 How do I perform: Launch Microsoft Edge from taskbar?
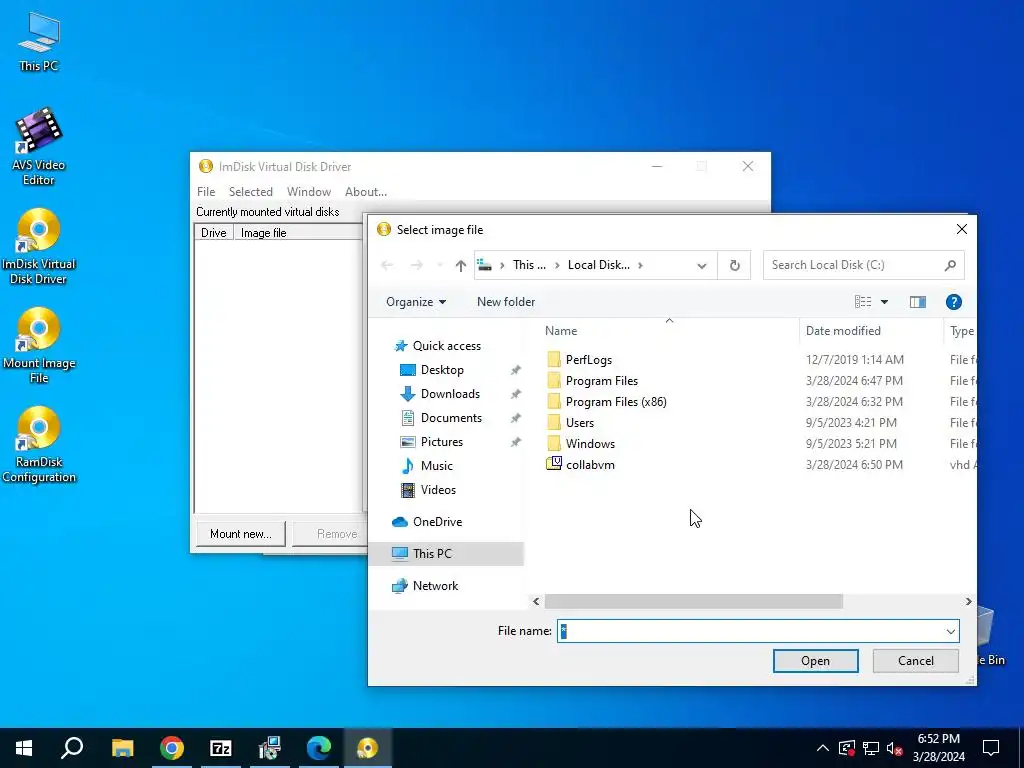[319, 748]
